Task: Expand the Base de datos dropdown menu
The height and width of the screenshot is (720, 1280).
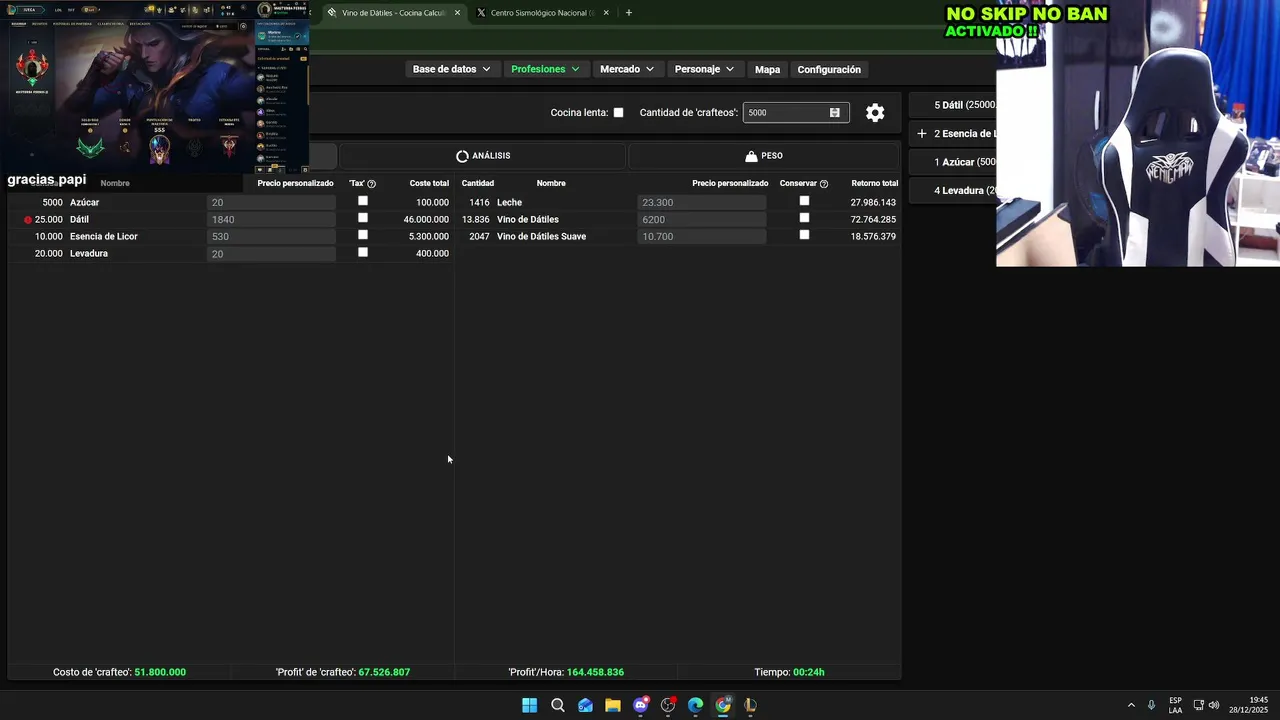Action: 451,69
